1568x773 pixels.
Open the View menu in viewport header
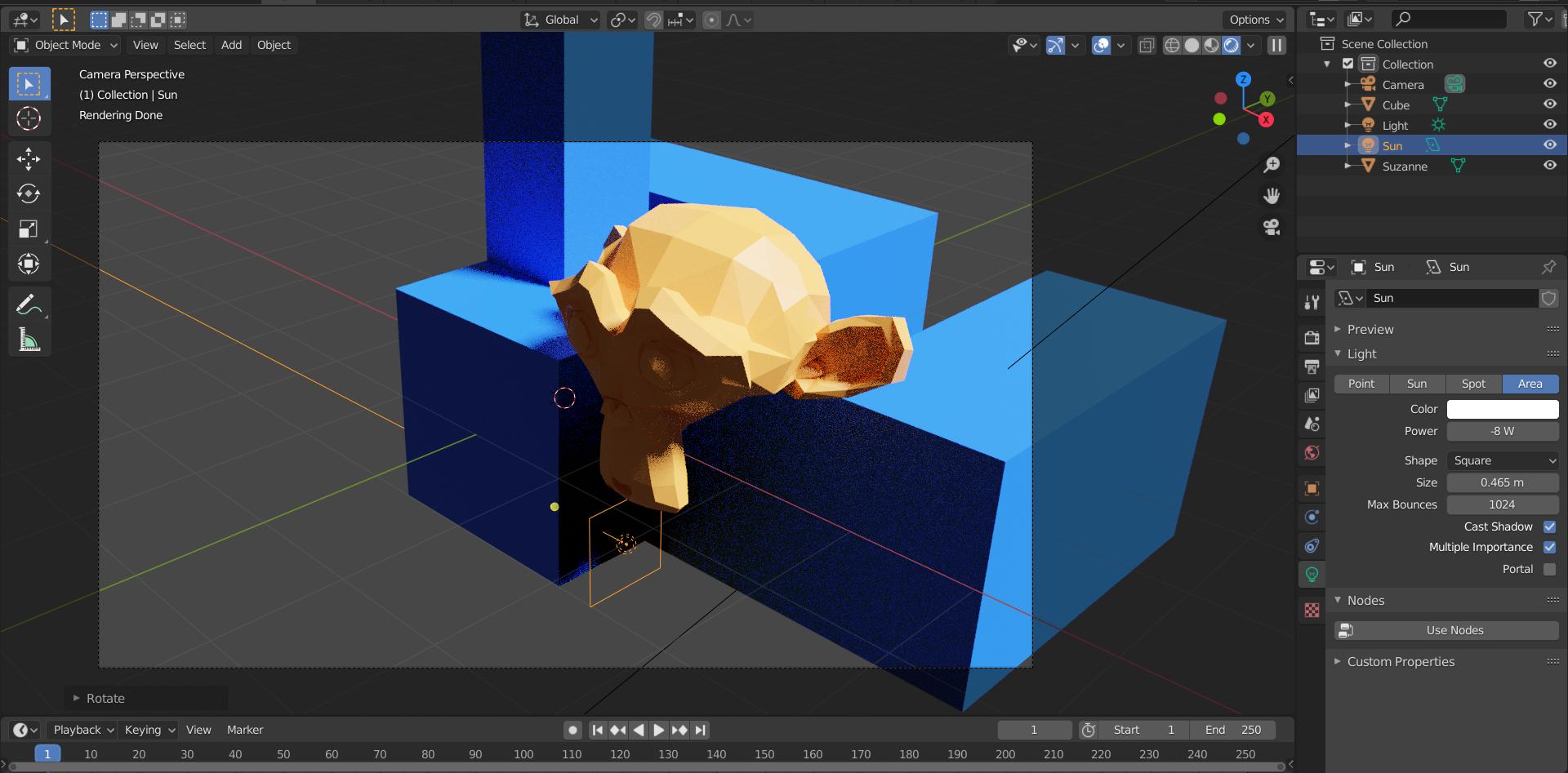coord(145,45)
